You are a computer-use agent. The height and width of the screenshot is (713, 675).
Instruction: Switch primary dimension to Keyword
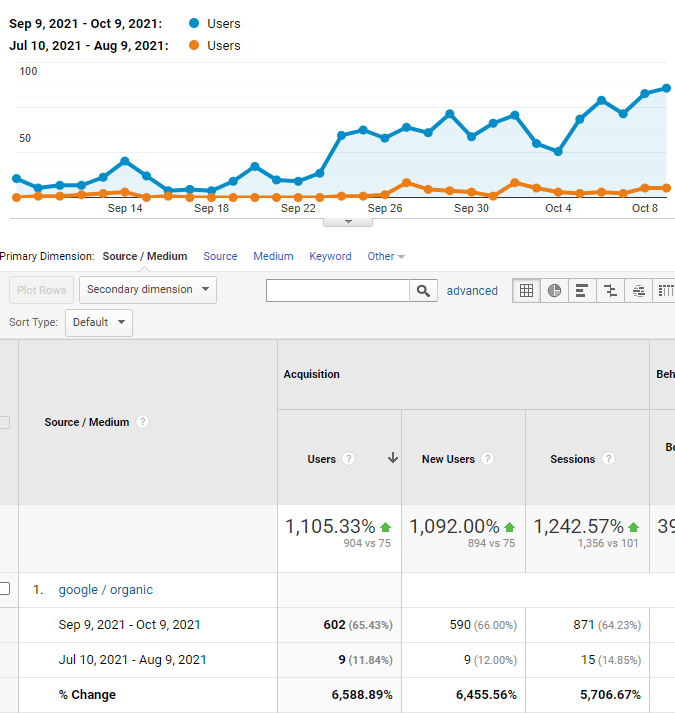click(330, 256)
